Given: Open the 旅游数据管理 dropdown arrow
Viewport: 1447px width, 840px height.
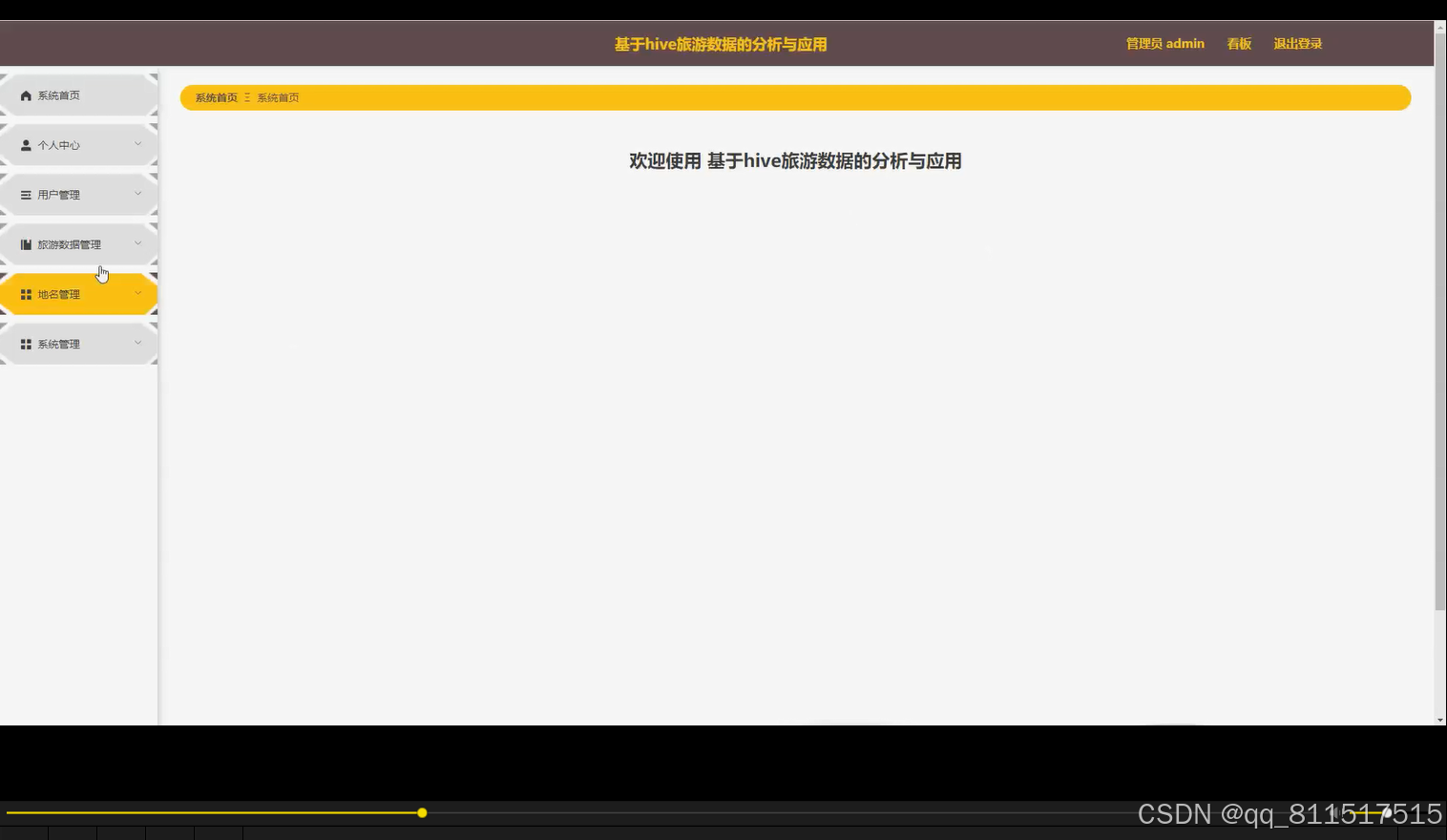Looking at the screenshot, I should pos(137,243).
